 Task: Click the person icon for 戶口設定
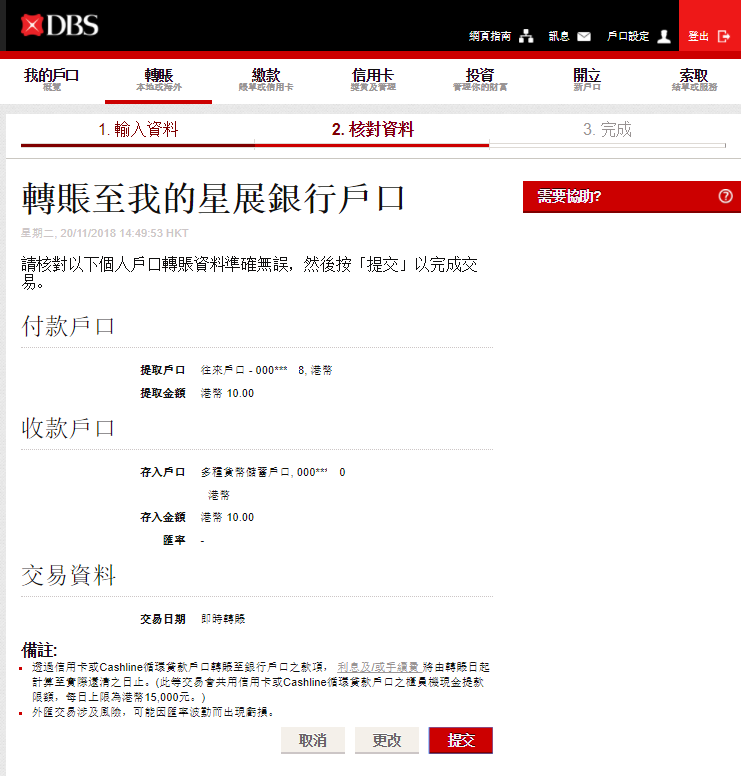[x=664, y=36]
